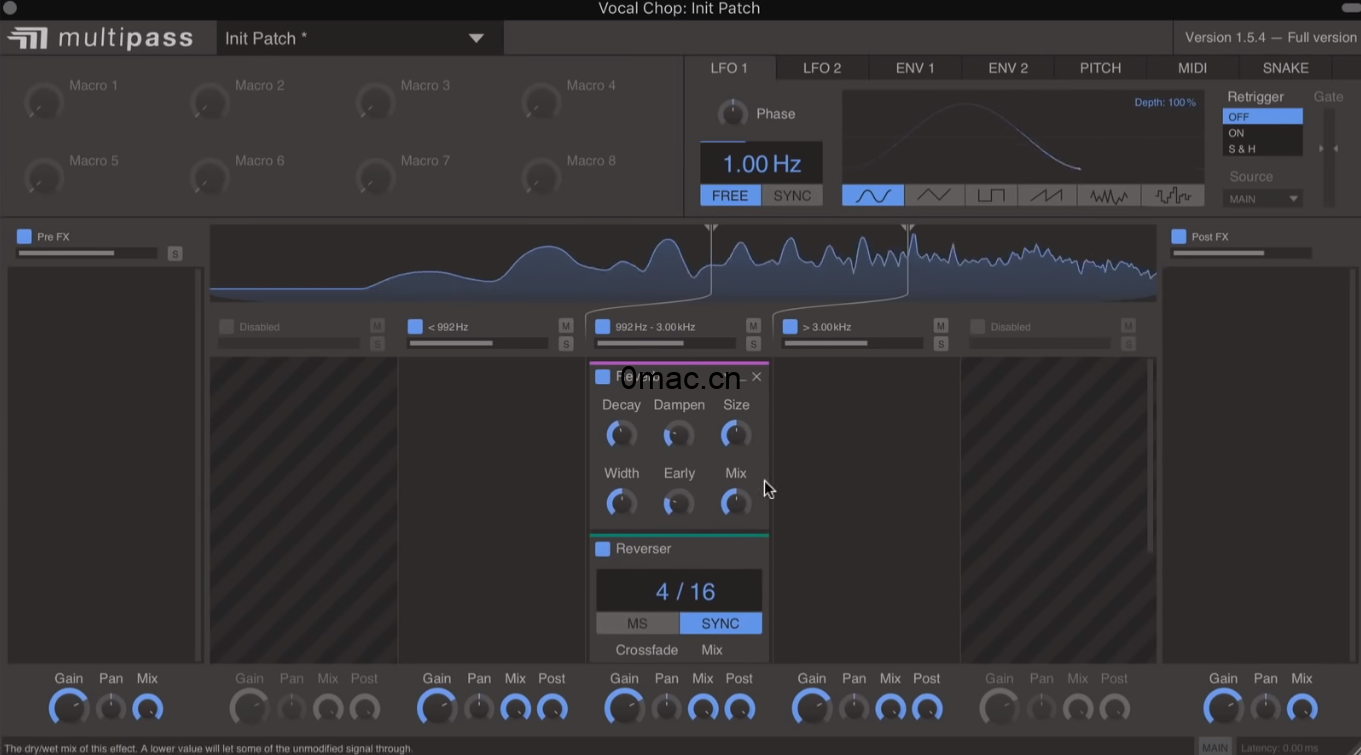This screenshot has height=755, width=1361.
Task: Toggle the Pre FX enable box
Action: click(25, 237)
